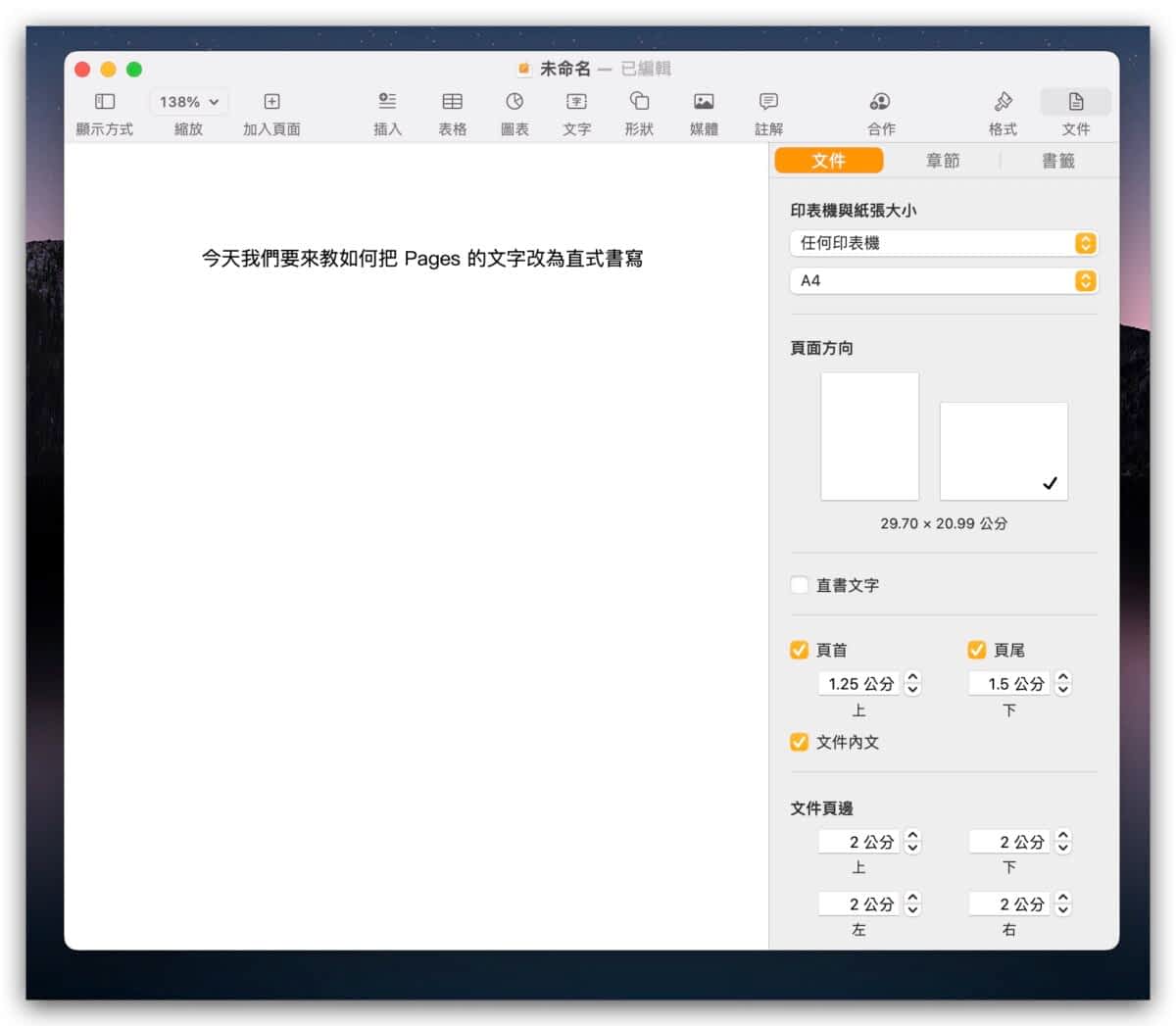Toggle the 文件內文 document body checkbox
Image resolution: width=1176 pixels, height=1026 pixels.
click(x=800, y=742)
